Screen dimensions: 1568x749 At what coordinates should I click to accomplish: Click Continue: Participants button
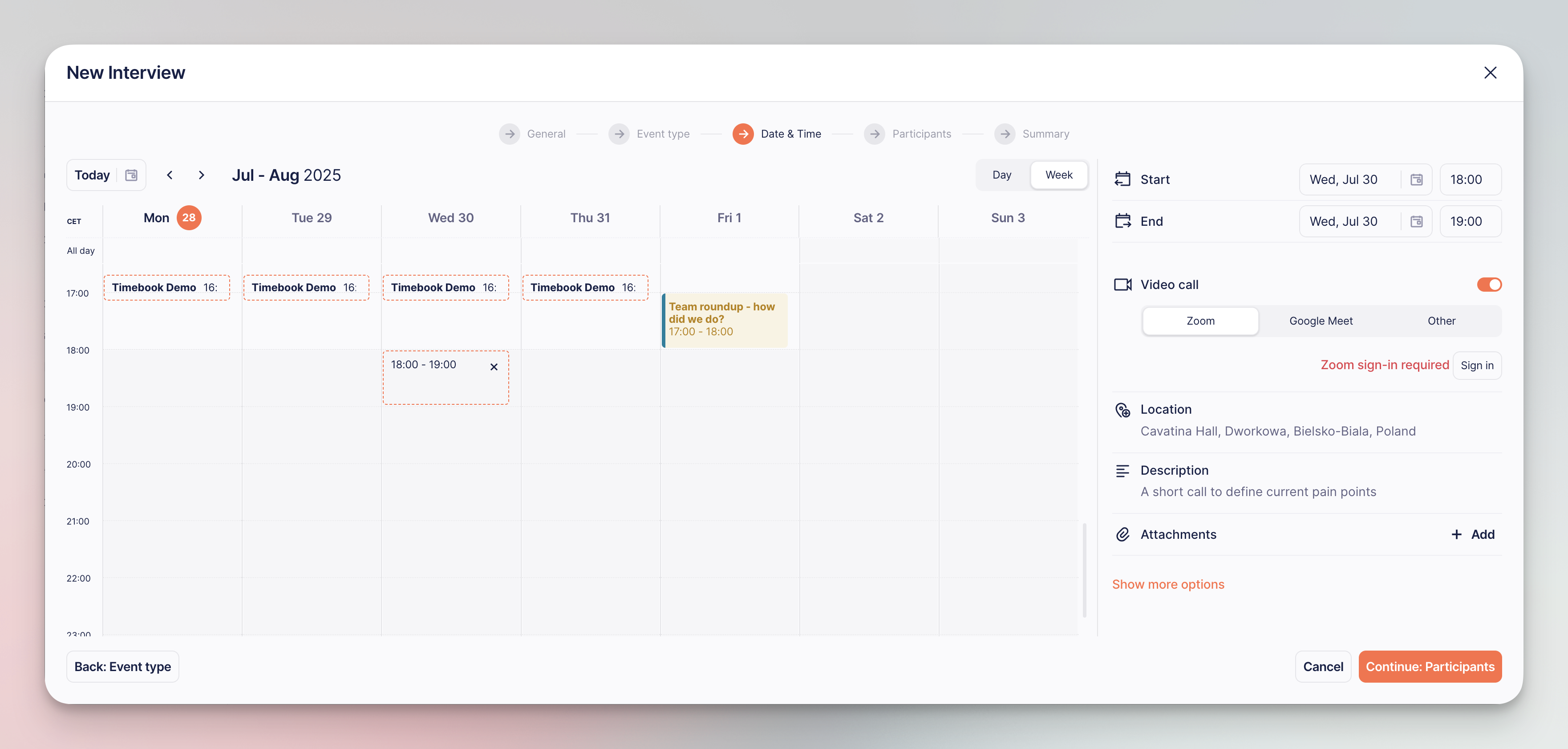point(1430,667)
